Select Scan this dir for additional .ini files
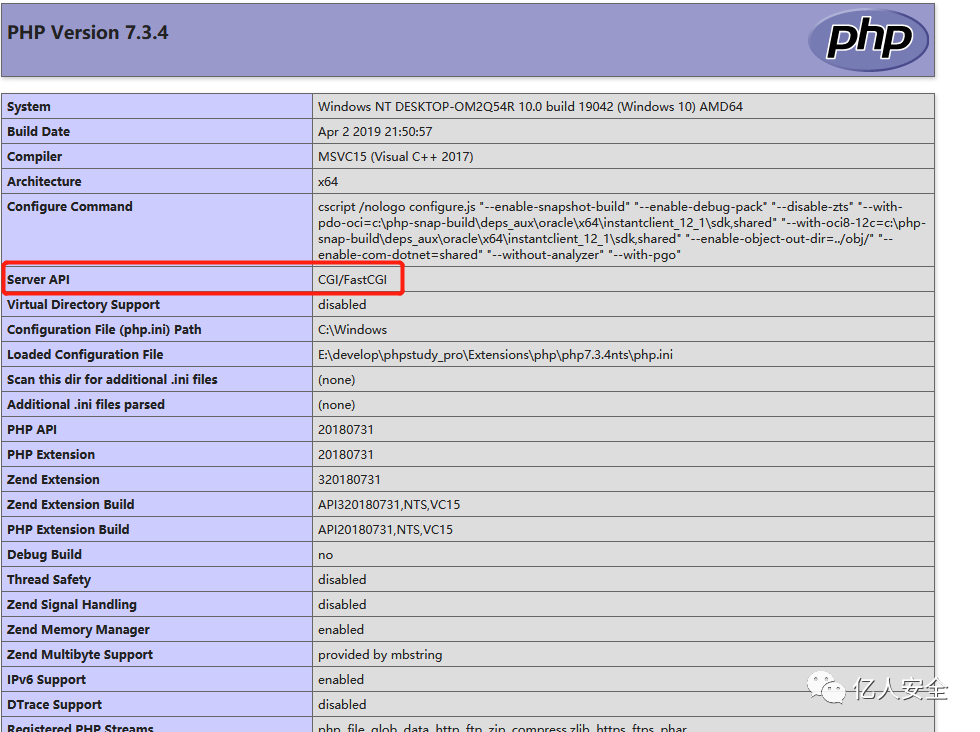 click(112, 379)
